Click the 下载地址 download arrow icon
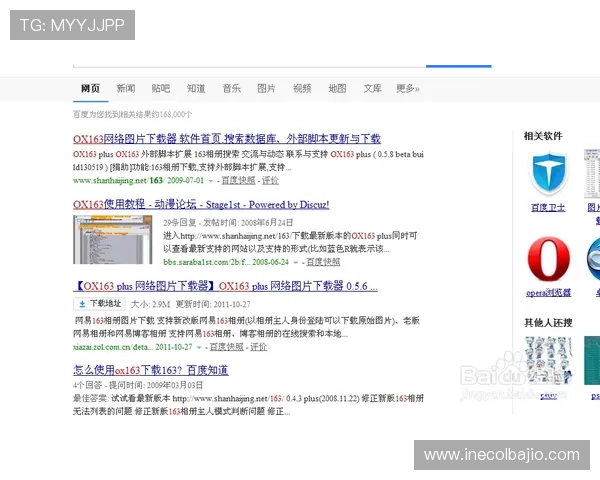This screenshot has height=480, width=600. (x=82, y=304)
